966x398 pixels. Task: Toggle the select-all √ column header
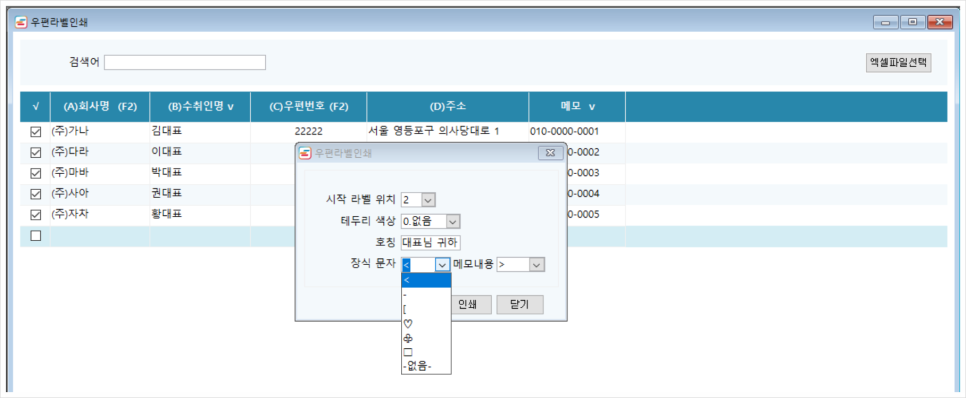tap(35, 107)
